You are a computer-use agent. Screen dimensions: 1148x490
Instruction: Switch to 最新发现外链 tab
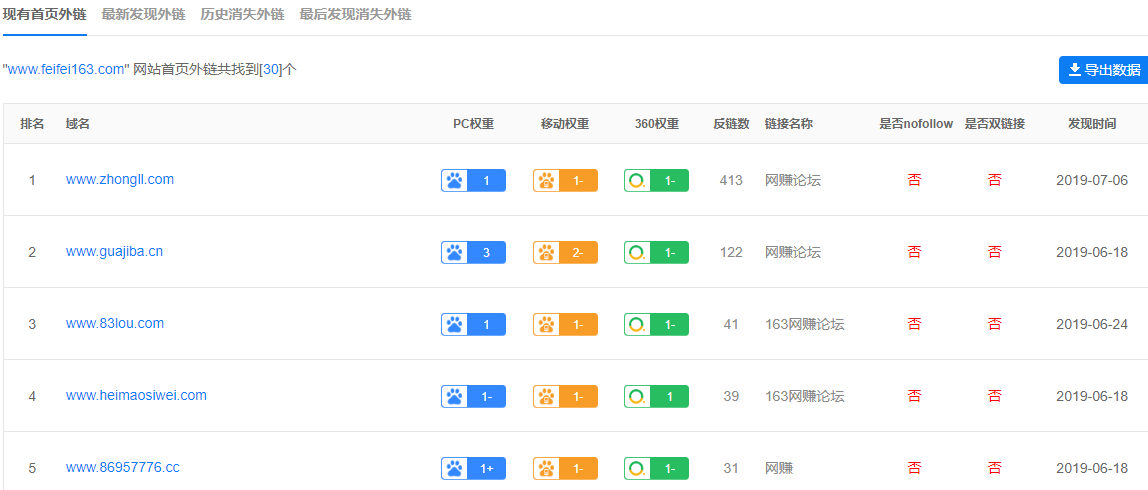tap(144, 15)
